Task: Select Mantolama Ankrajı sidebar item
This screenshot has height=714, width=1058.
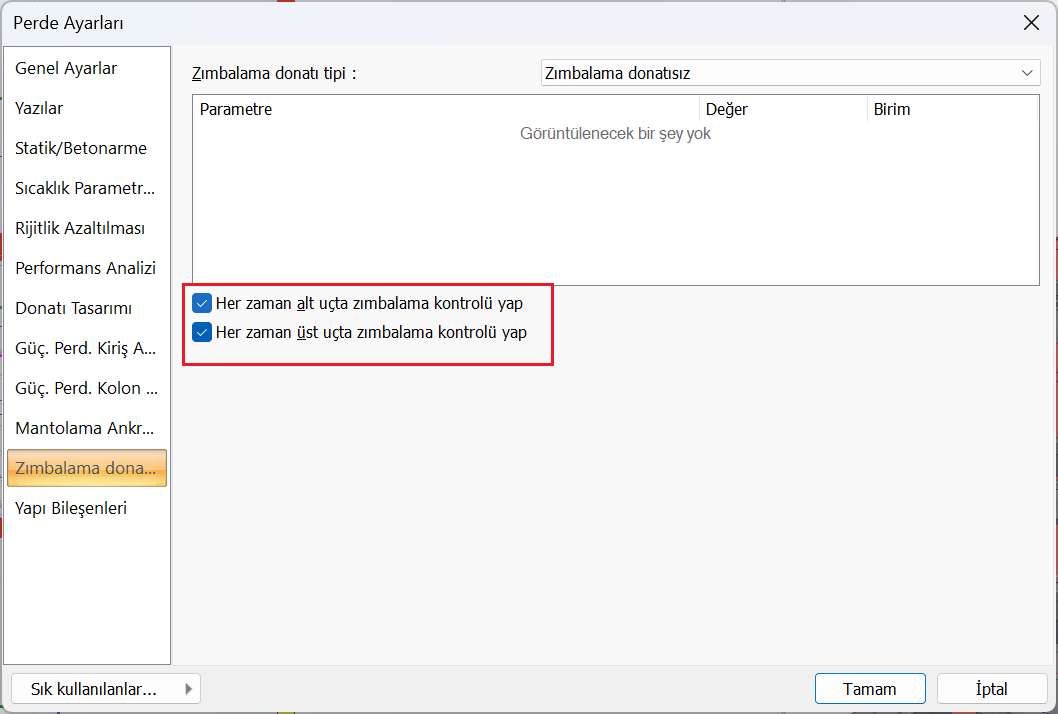Action: pos(86,429)
